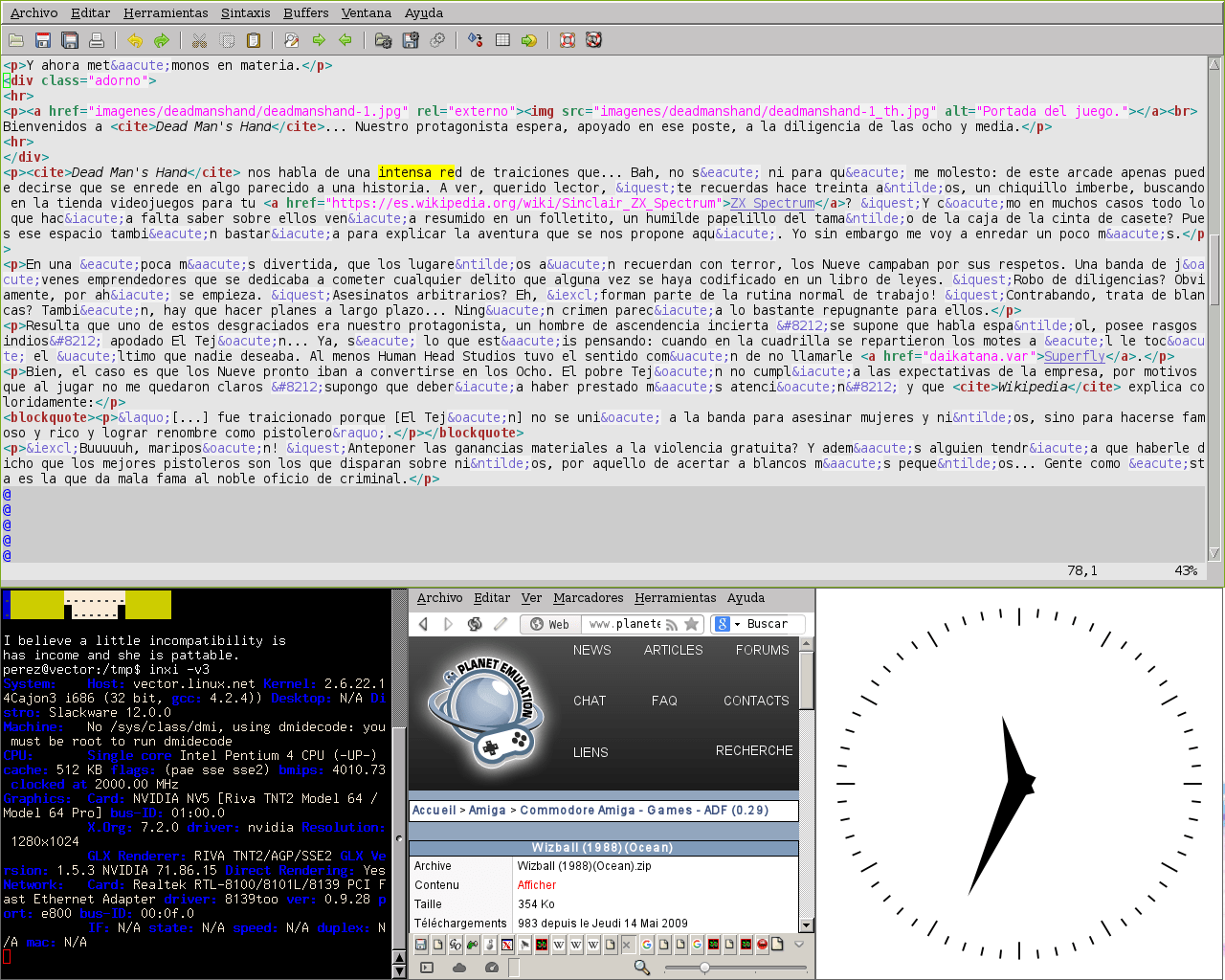Open Help via the lifebuoy icon
The image size is (1225, 980).
point(568,40)
